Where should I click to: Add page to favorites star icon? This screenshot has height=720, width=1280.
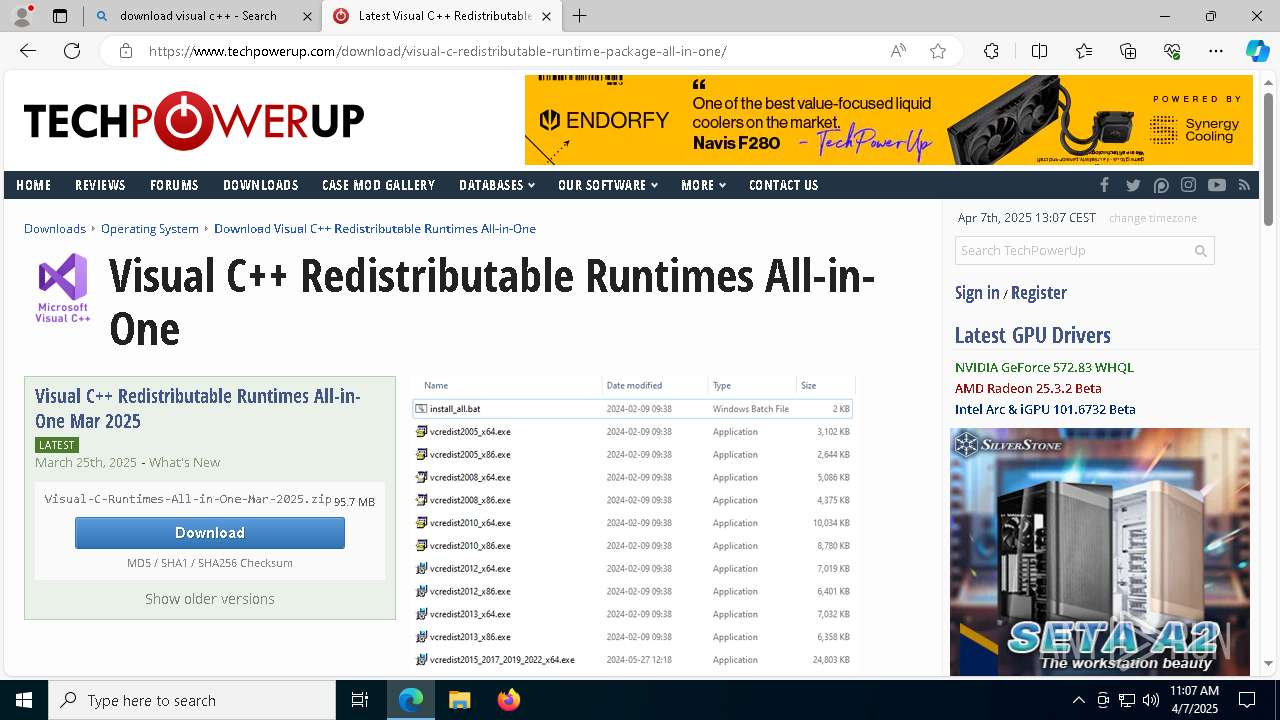[938, 51]
